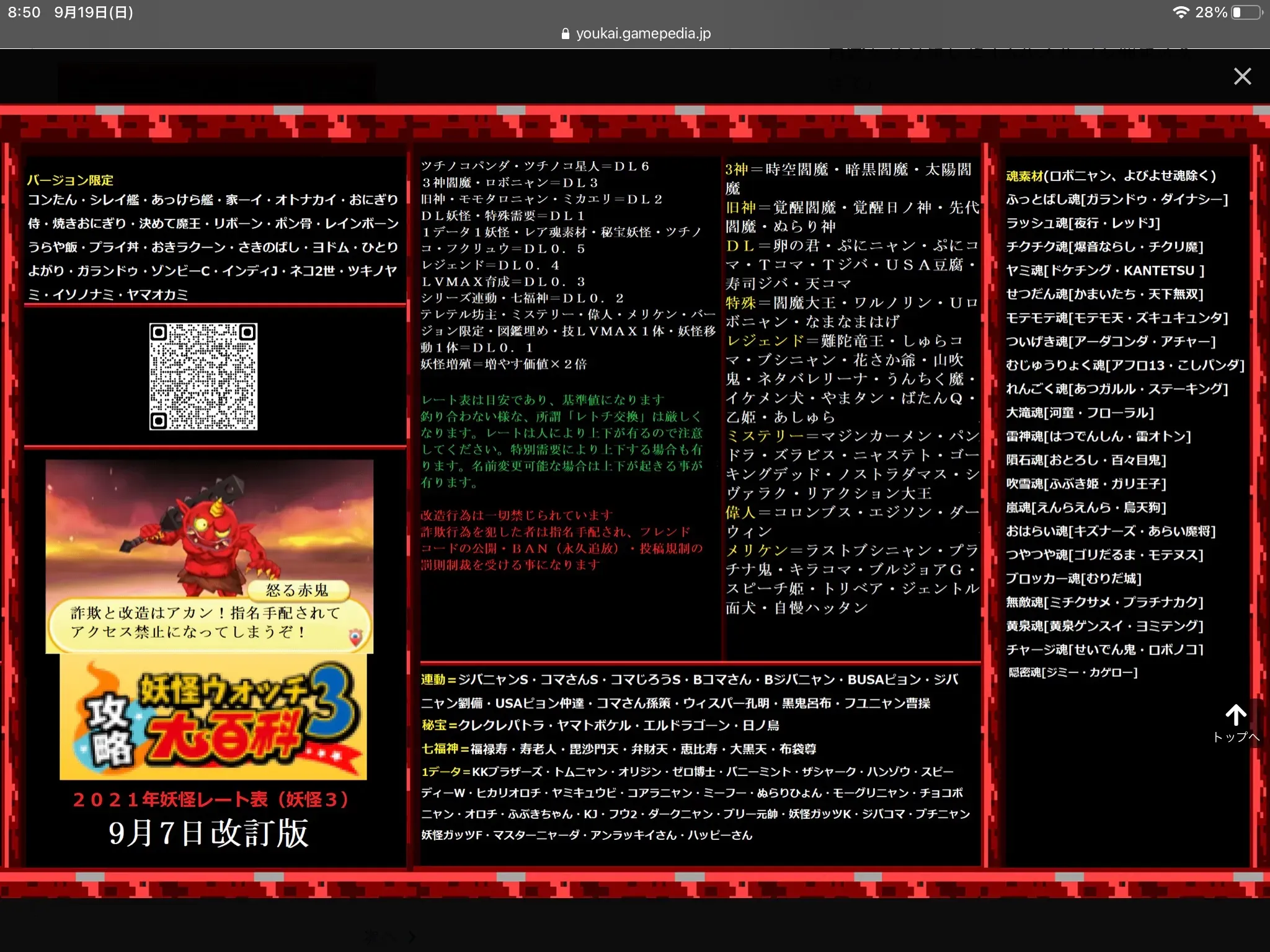The width and height of the screenshot is (1270, 952).
Task: Tap the トップへ up-arrow button
Action: pos(1236,723)
